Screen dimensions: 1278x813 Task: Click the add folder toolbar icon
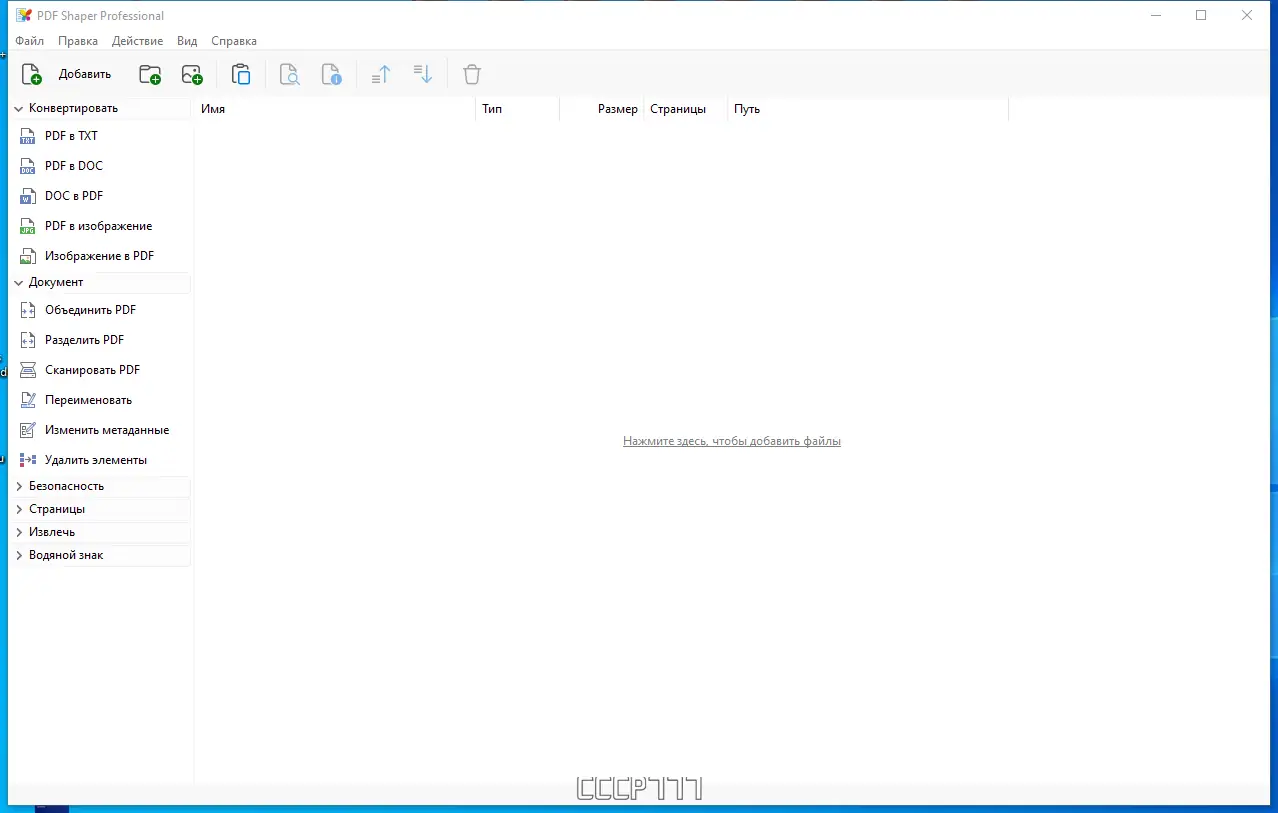point(149,73)
